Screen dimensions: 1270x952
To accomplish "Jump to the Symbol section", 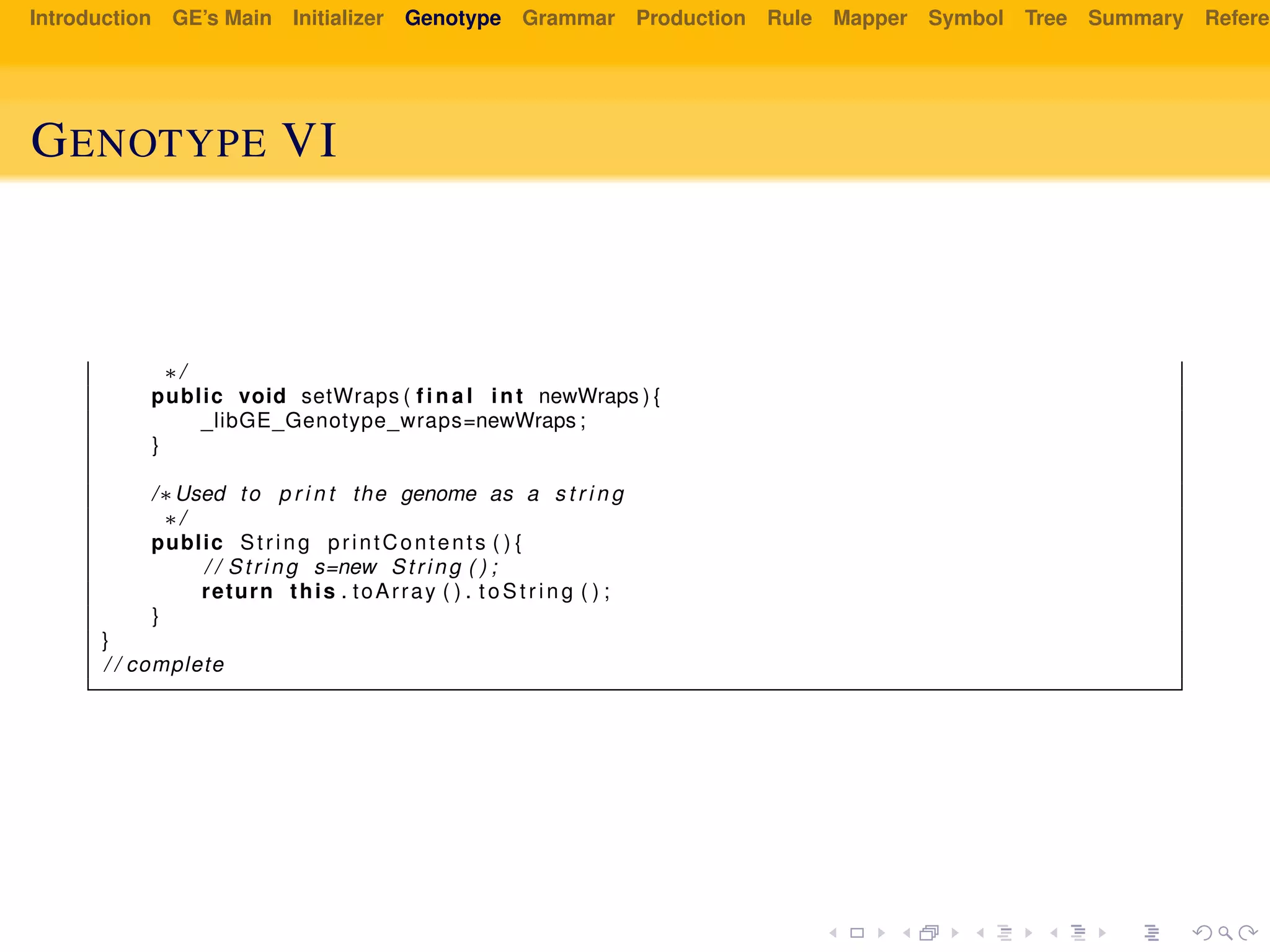I will (x=966, y=19).
